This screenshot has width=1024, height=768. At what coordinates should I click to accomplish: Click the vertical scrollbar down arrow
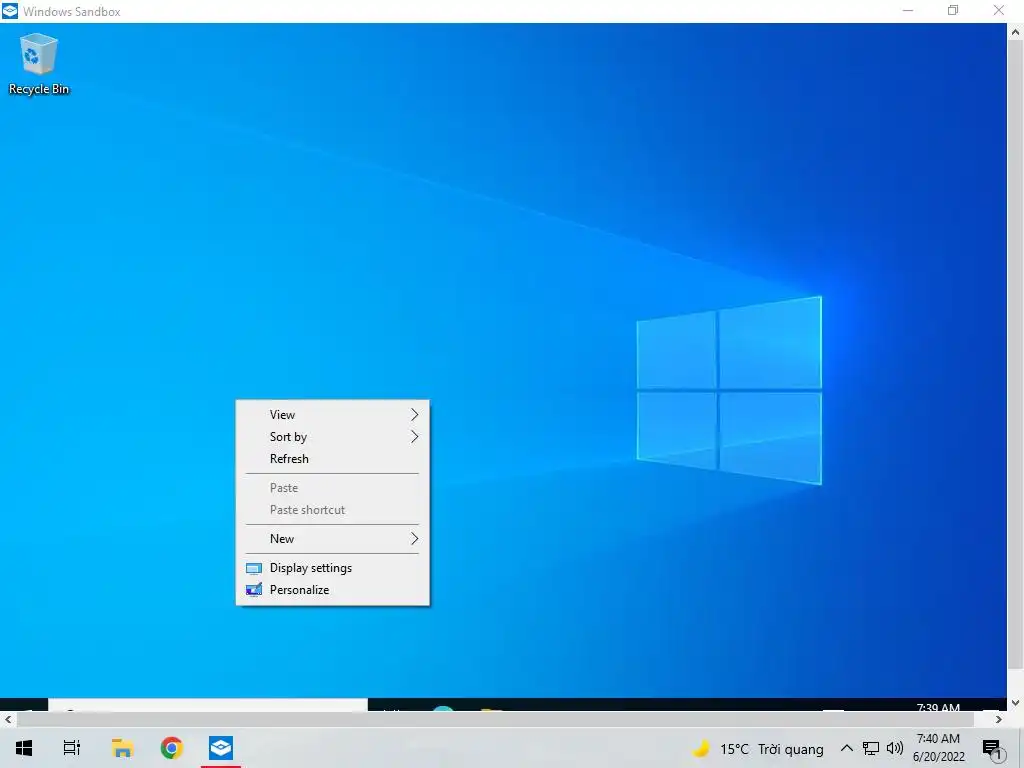click(x=1015, y=703)
